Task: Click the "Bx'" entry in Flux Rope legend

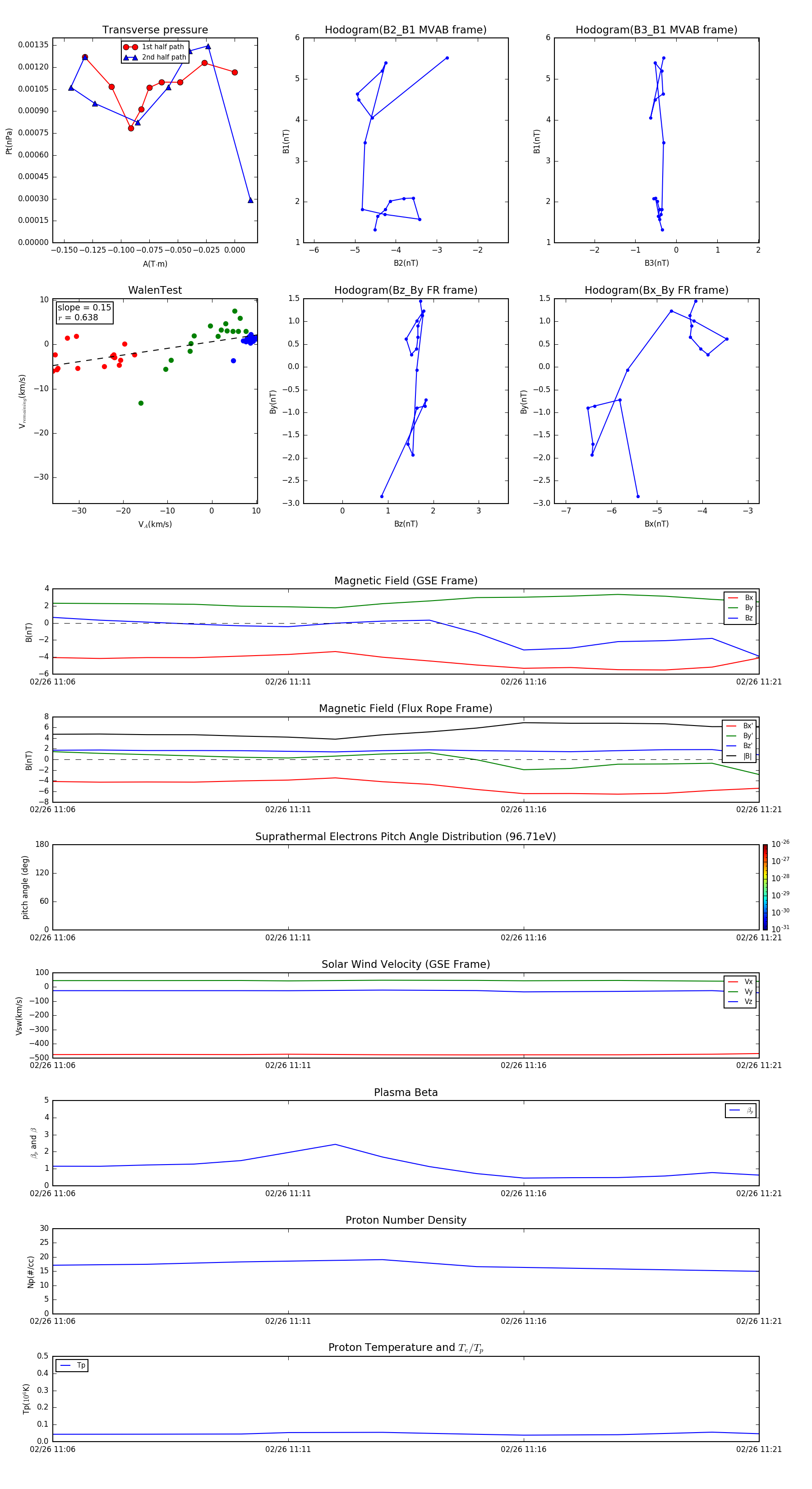Action: (x=740, y=726)
